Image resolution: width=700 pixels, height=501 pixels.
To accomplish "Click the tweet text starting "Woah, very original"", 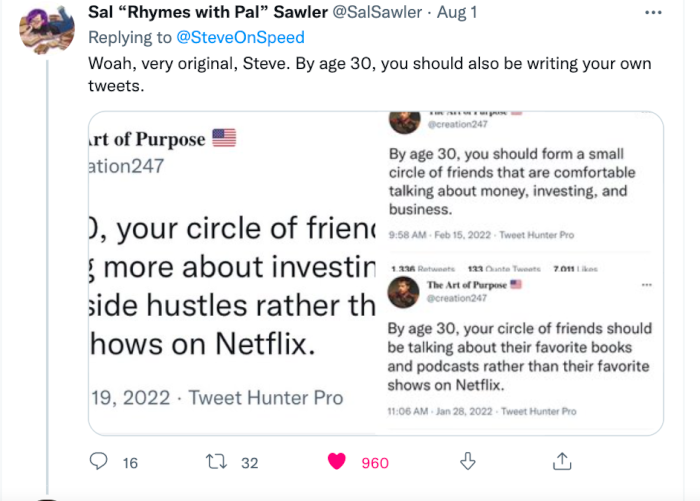I will (370, 73).
